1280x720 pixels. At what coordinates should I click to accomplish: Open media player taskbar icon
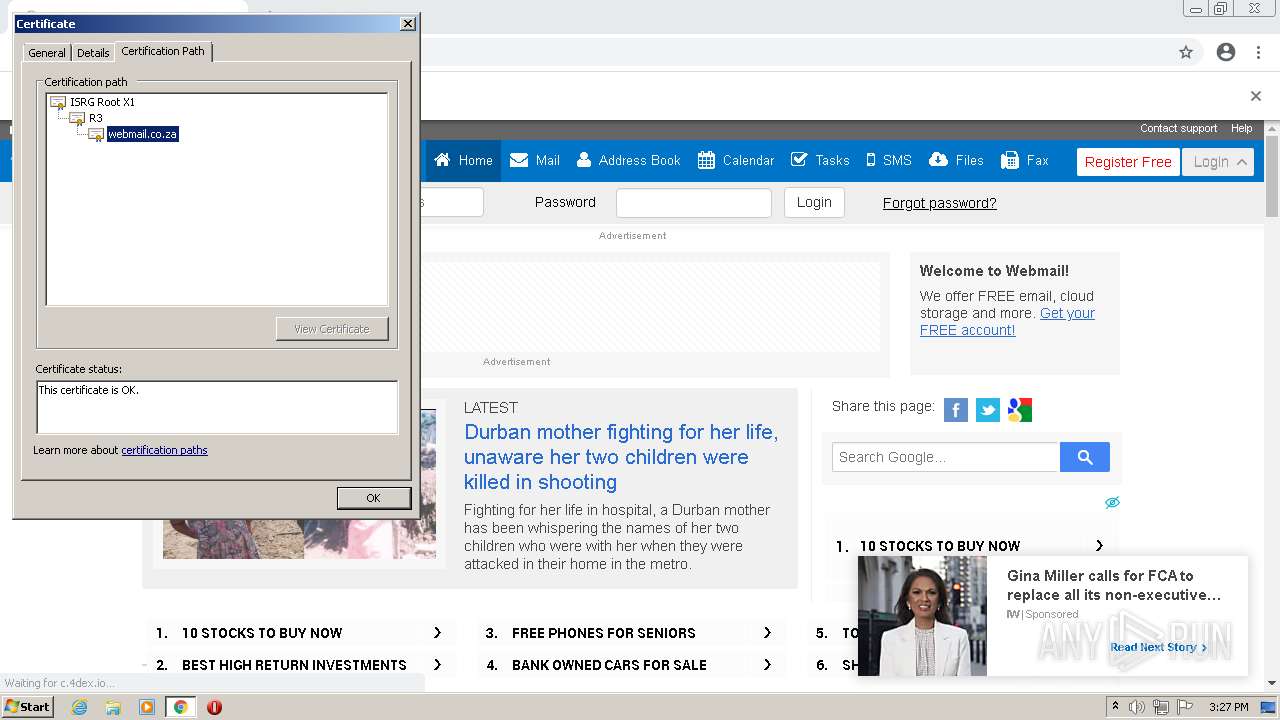tap(147, 707)
